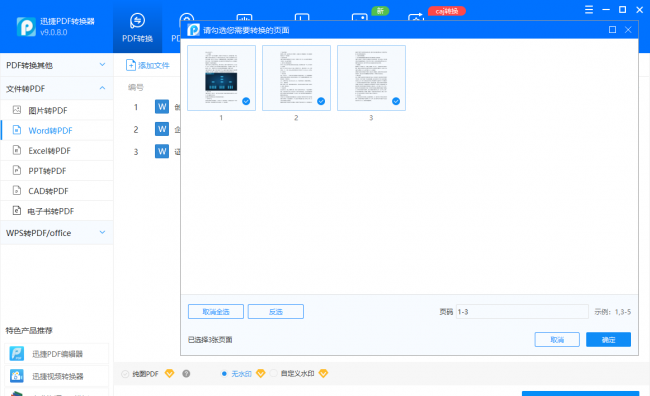Click the 电子书转PDF ebook icon
This screenshot has width=650, height=396.
coord(17,211)
